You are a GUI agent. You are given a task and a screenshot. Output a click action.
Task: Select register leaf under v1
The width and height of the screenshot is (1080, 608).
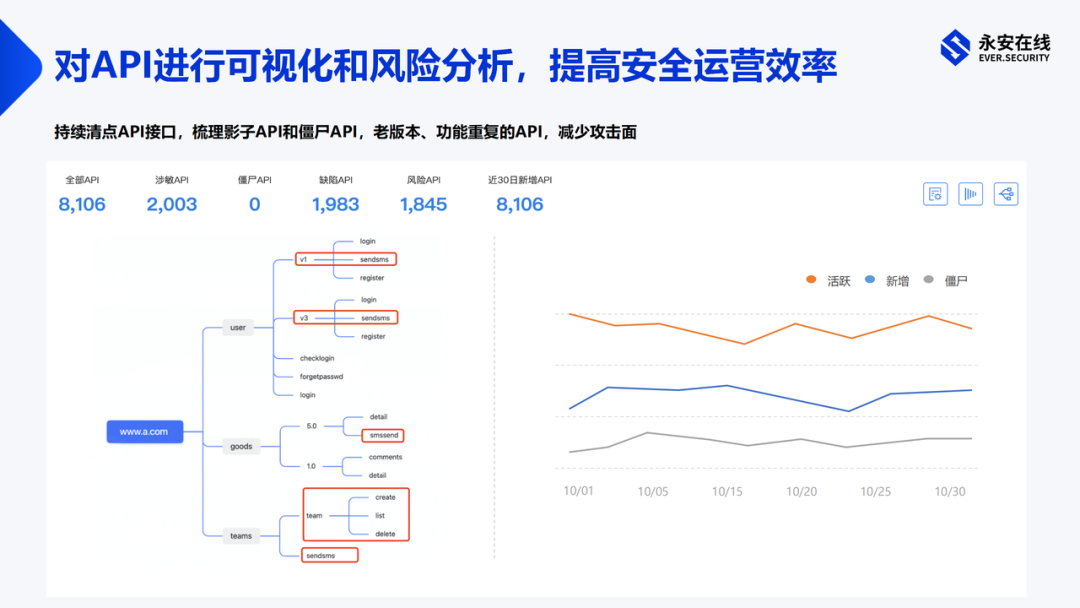[372, 278]
